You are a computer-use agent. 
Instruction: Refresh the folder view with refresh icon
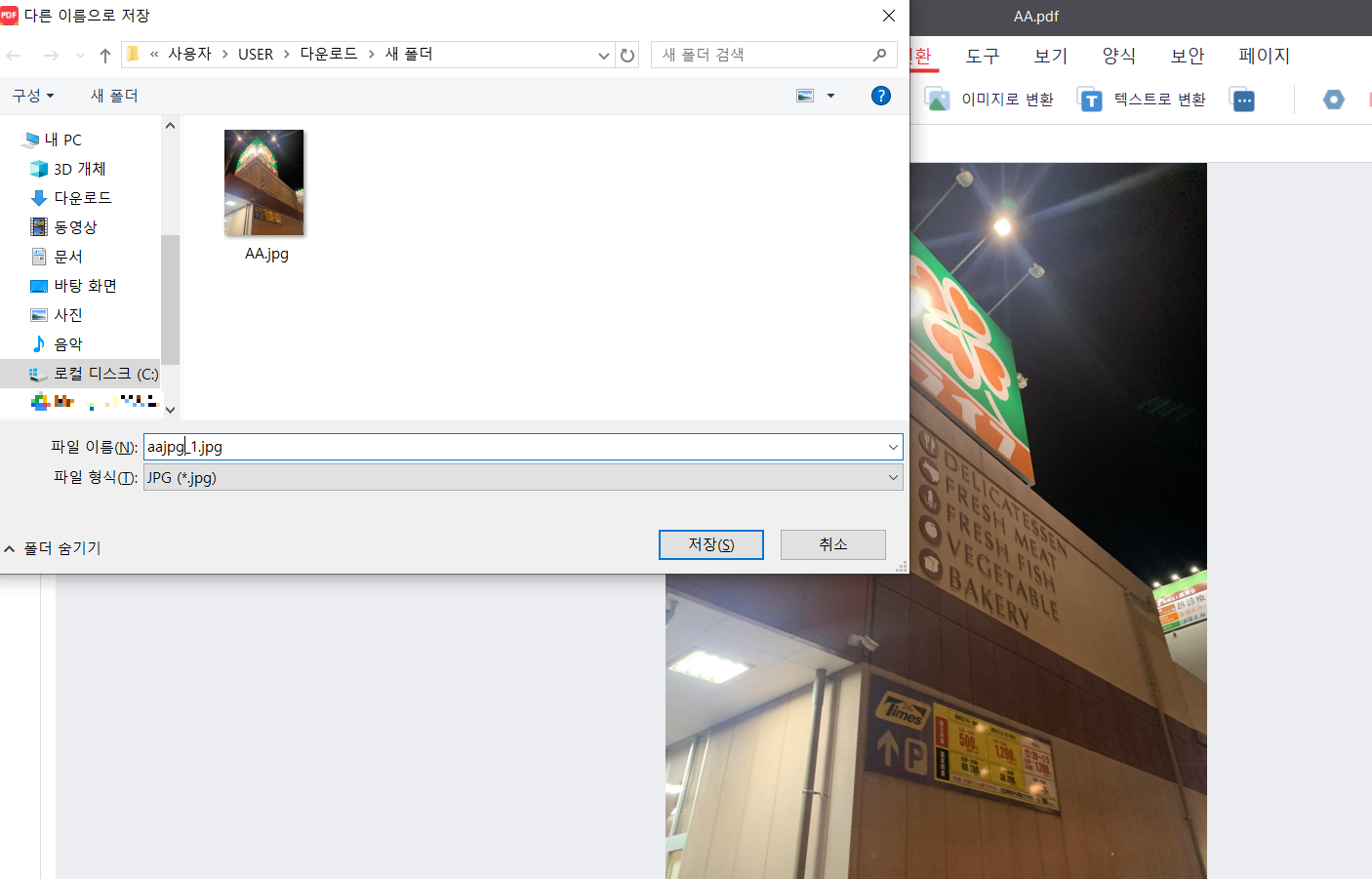627,55
